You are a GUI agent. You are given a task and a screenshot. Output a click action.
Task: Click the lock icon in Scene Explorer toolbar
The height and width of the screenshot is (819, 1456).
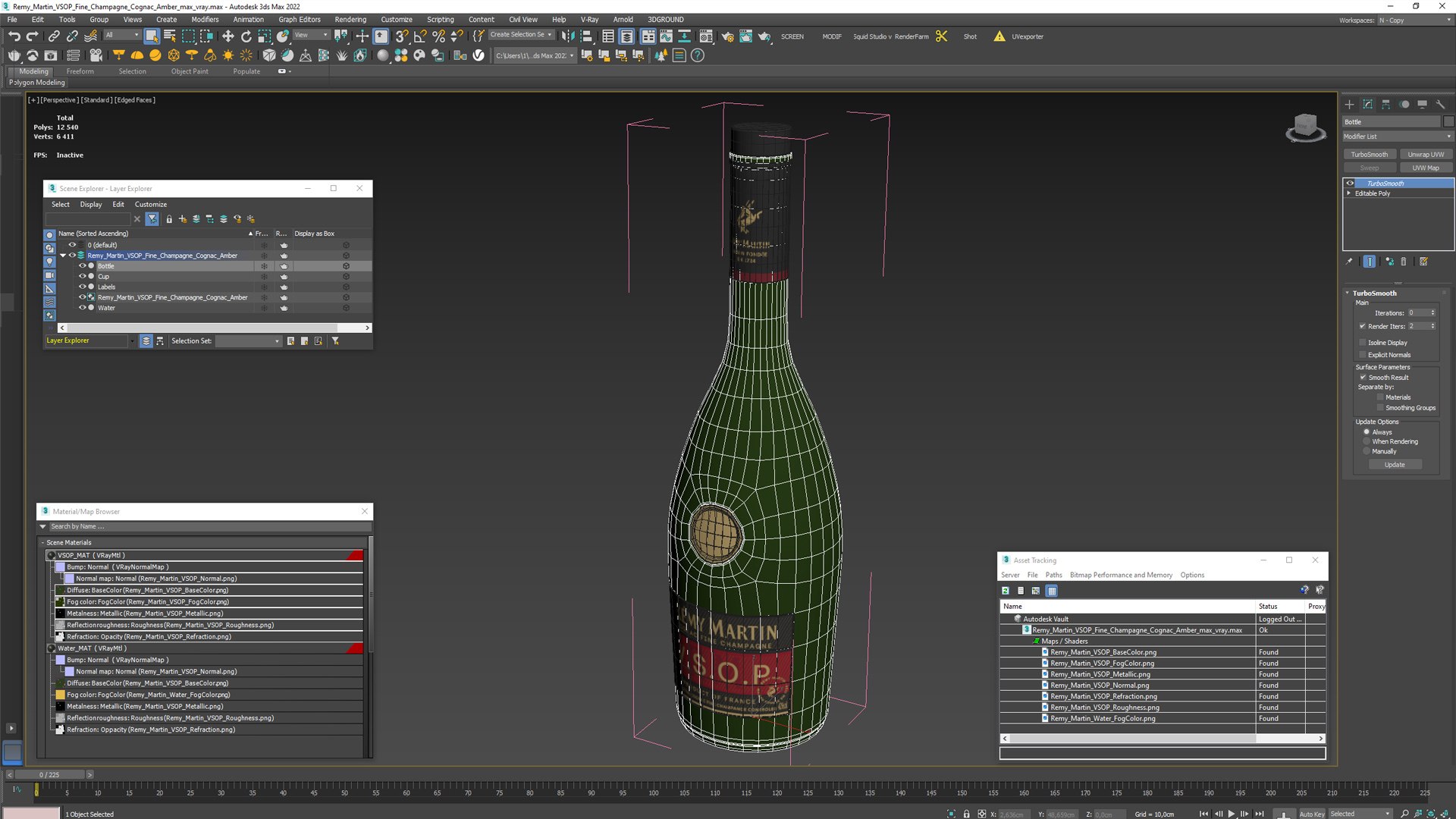click(x=169, y=219)
